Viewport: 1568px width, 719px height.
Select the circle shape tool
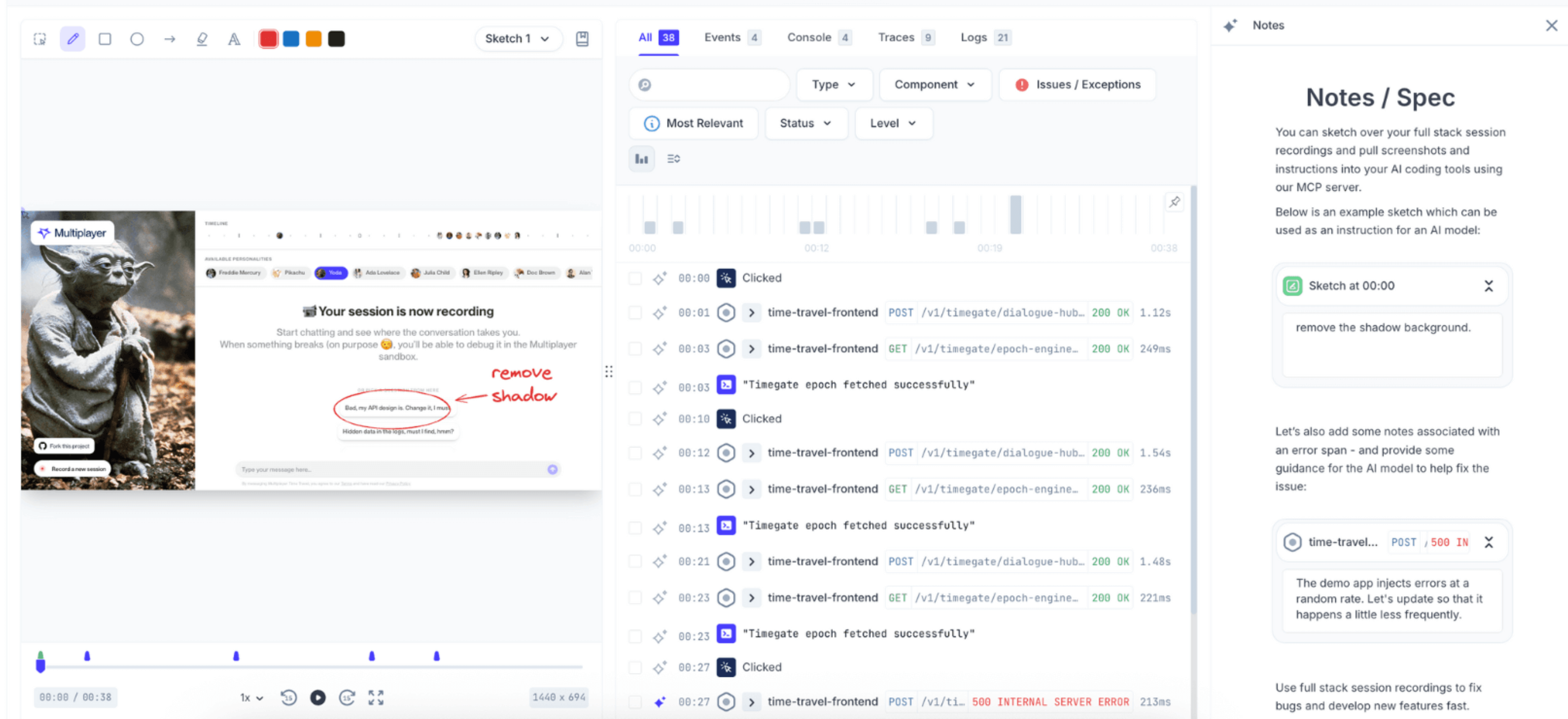[x=137, y=39]
